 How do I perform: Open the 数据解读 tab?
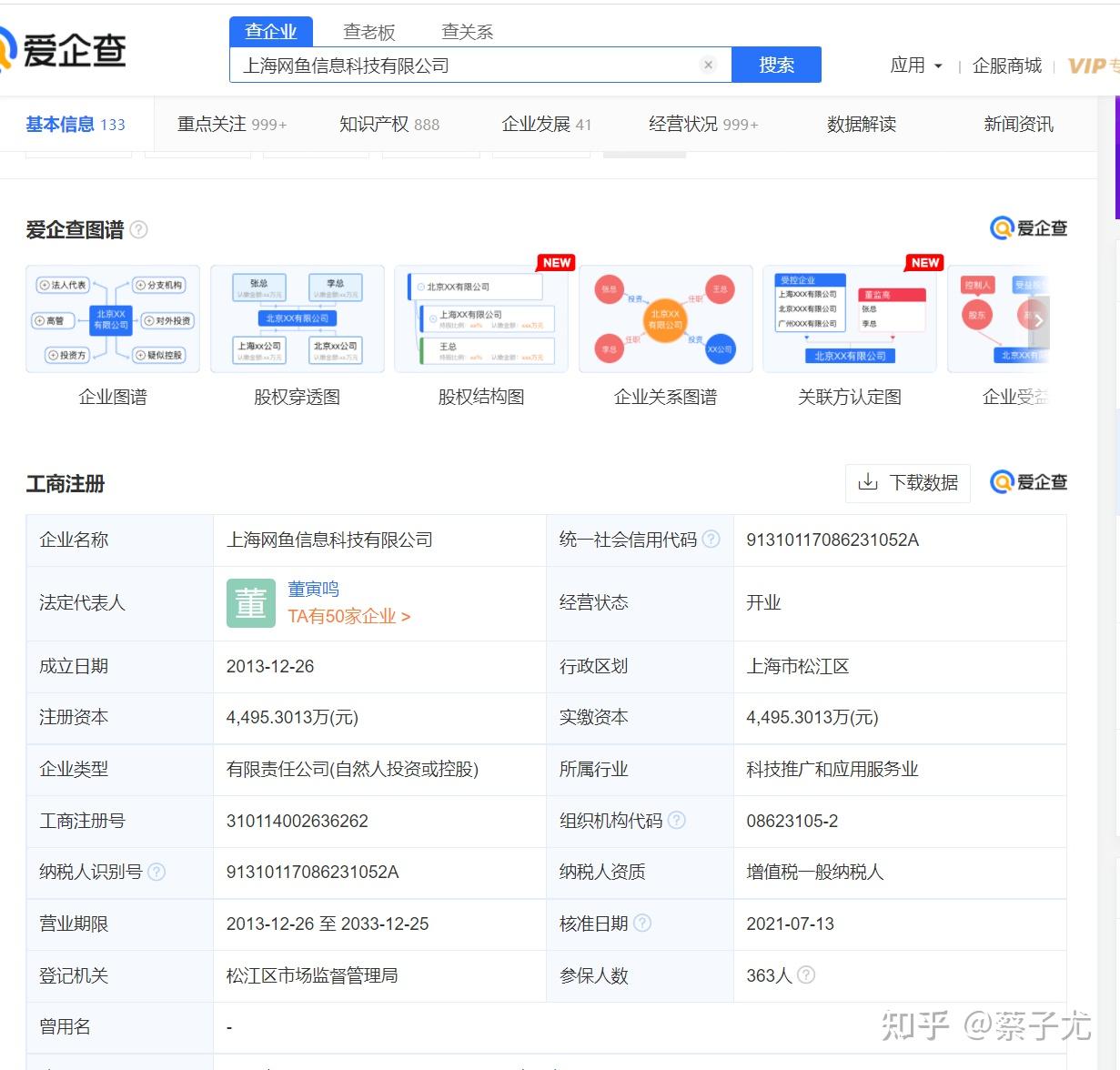click(862, 125)
